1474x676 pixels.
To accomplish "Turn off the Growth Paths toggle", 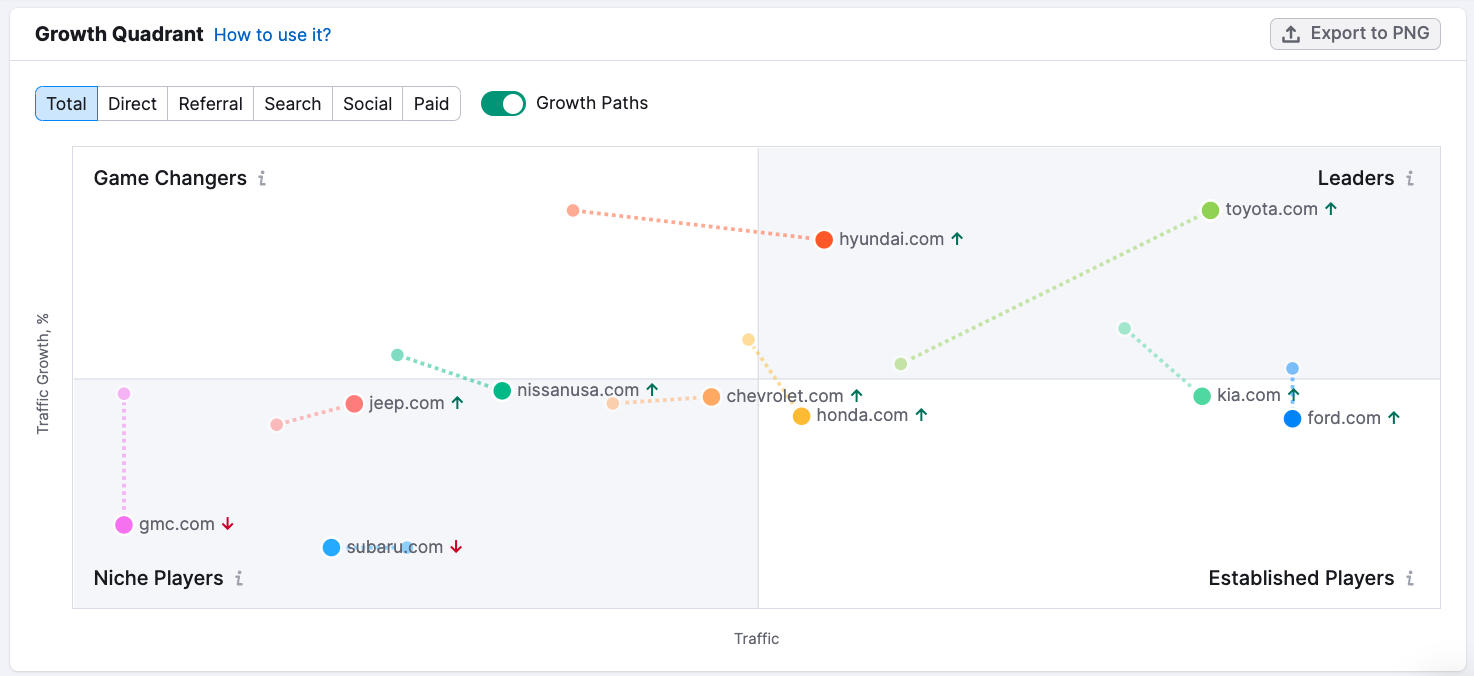I will [x=503, y=104].
